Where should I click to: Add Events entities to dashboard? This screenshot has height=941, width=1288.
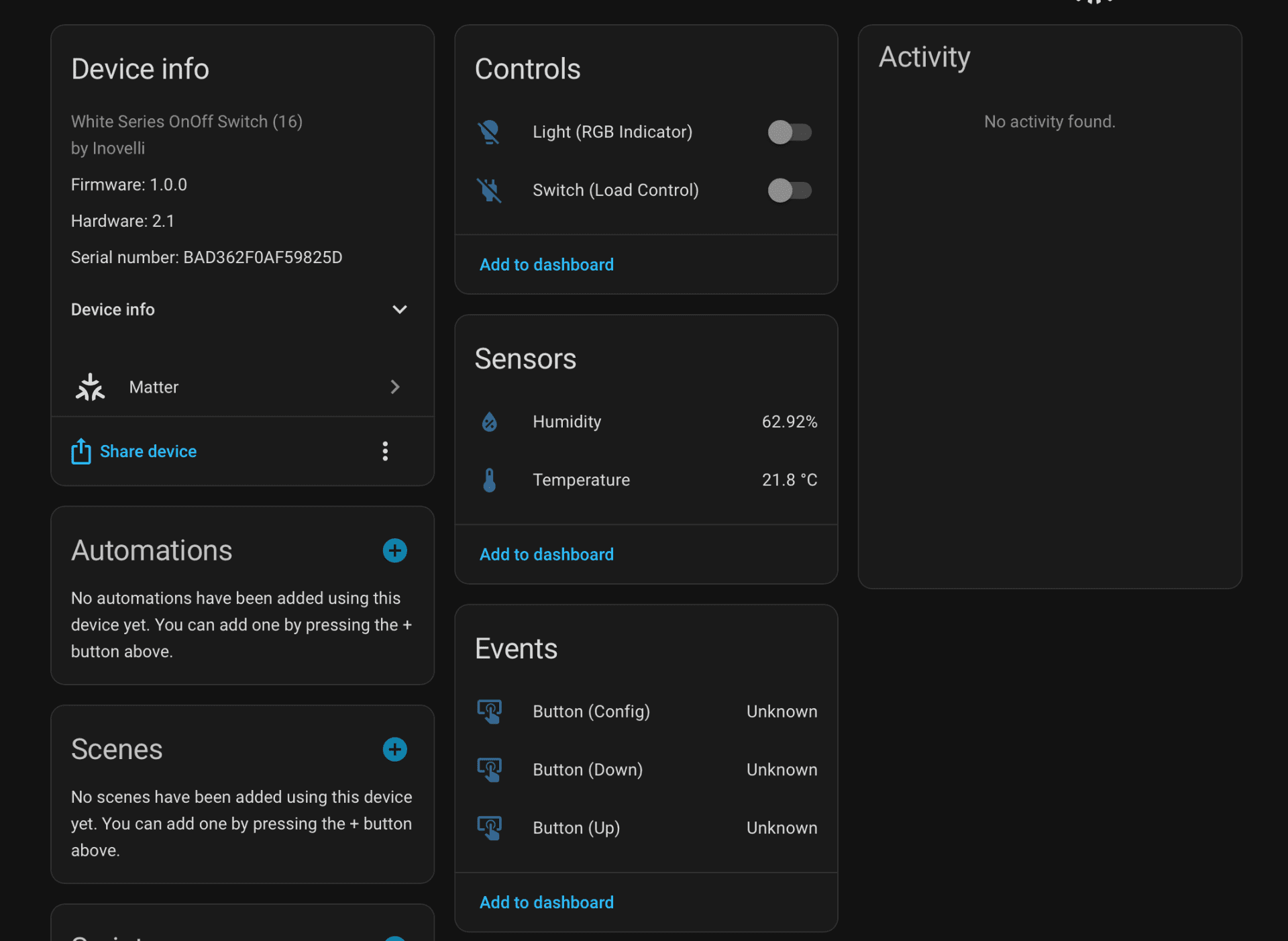pyautogui.click(x=546, y=902)
